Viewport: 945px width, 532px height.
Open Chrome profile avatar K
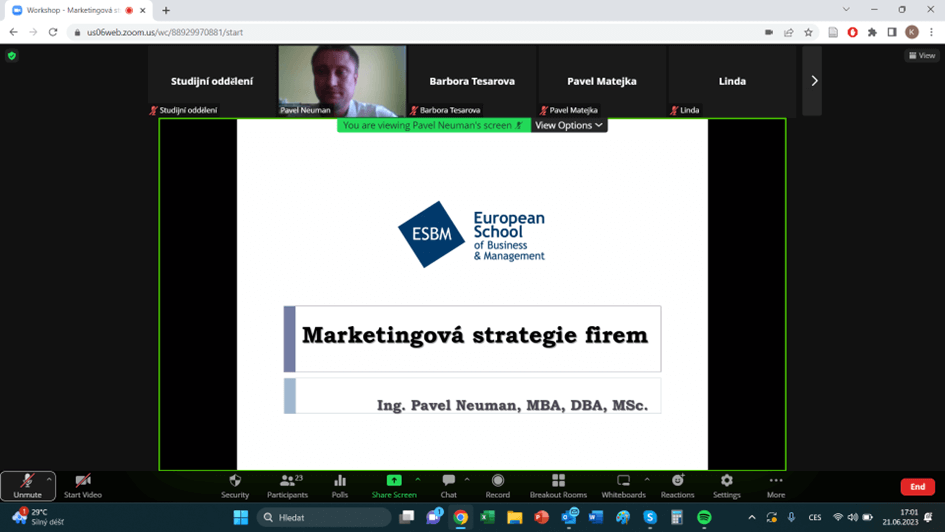[912, 33]
